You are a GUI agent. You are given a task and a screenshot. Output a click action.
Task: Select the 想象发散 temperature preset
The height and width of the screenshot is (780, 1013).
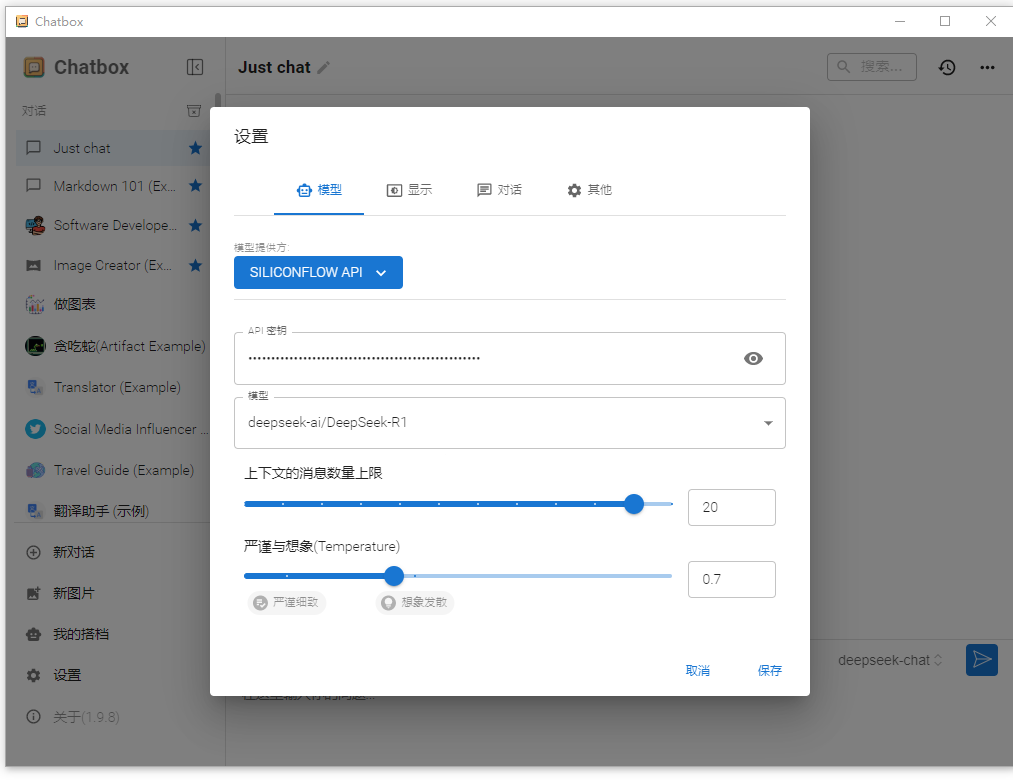coord(415,602)
